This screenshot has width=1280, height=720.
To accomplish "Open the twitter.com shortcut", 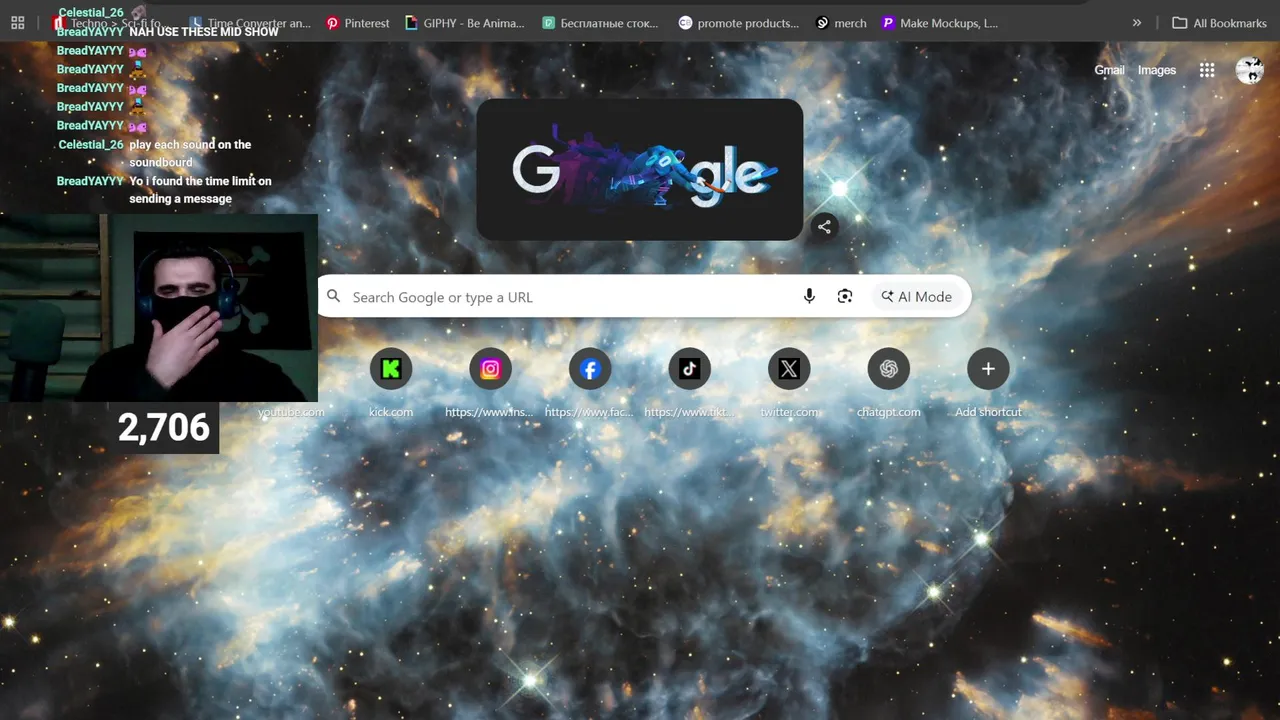I will [789, 381].
